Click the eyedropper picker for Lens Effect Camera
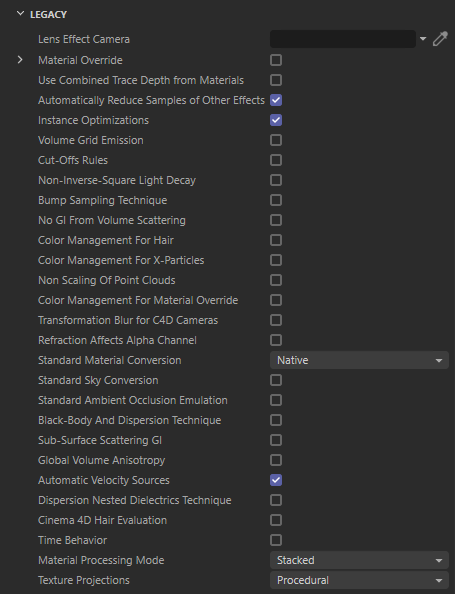 440,39
